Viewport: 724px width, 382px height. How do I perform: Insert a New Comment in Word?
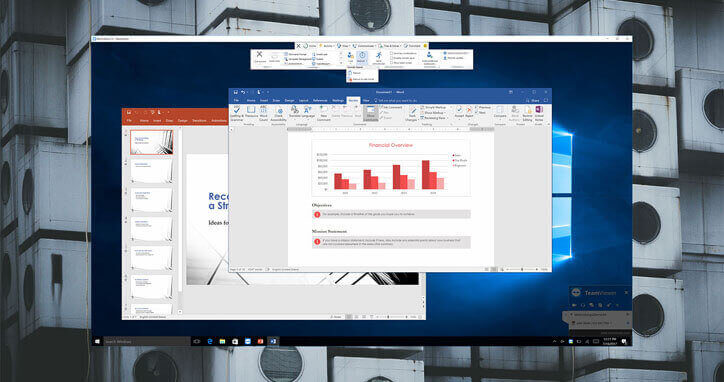point(323,114)
